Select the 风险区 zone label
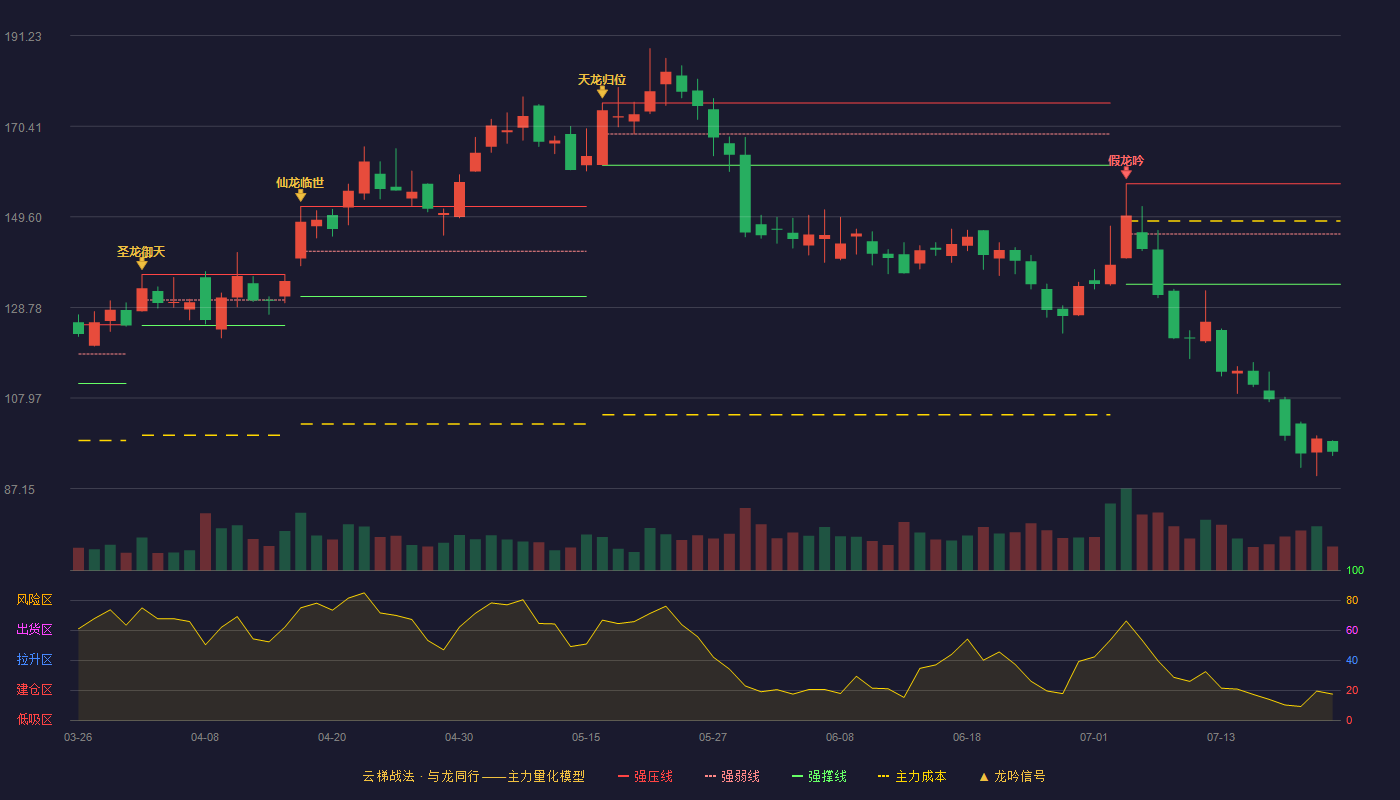1400x800 pixels. tap(34, 600)
